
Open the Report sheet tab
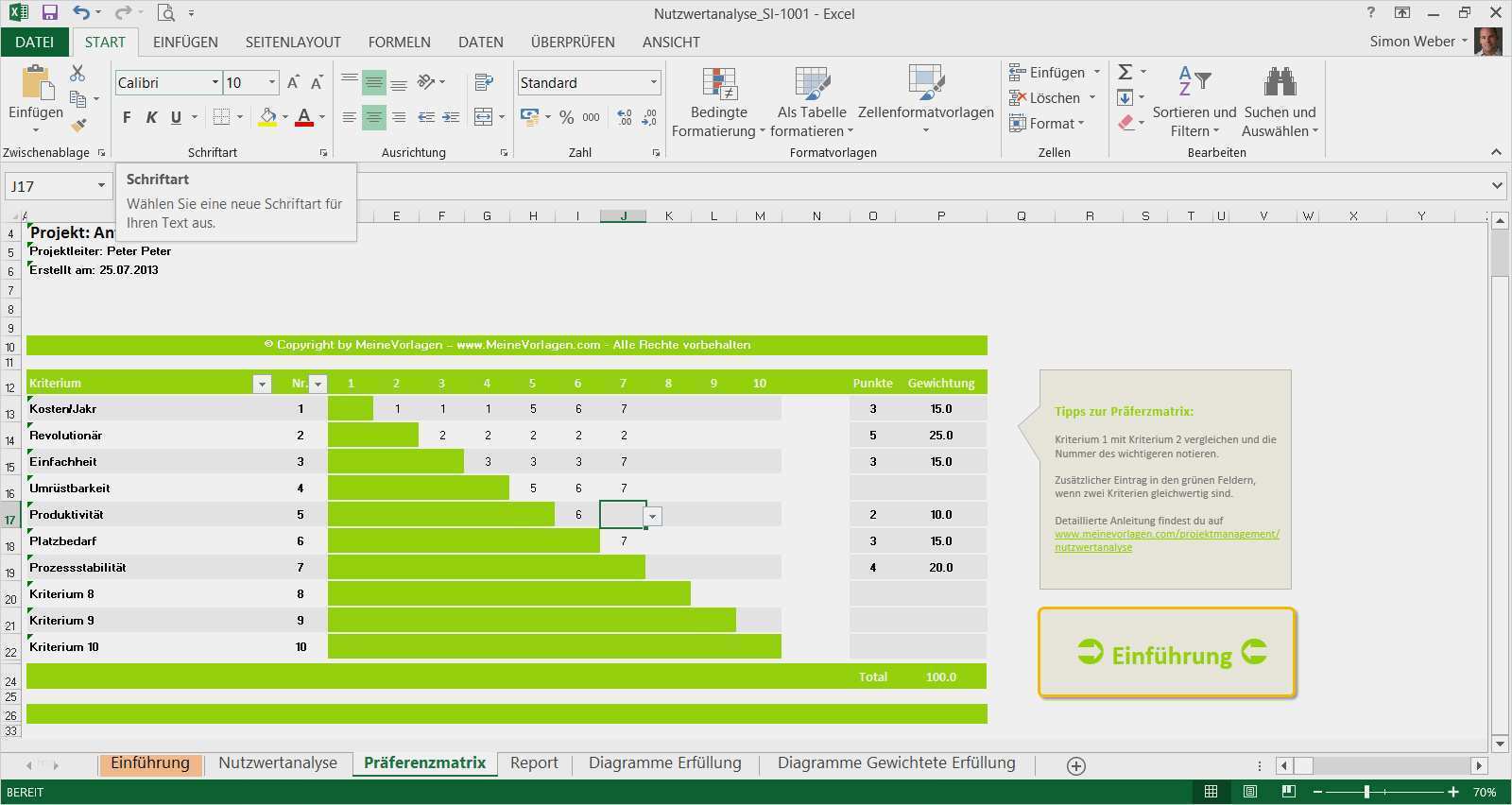pyautogui.click(x=534, y=763)
